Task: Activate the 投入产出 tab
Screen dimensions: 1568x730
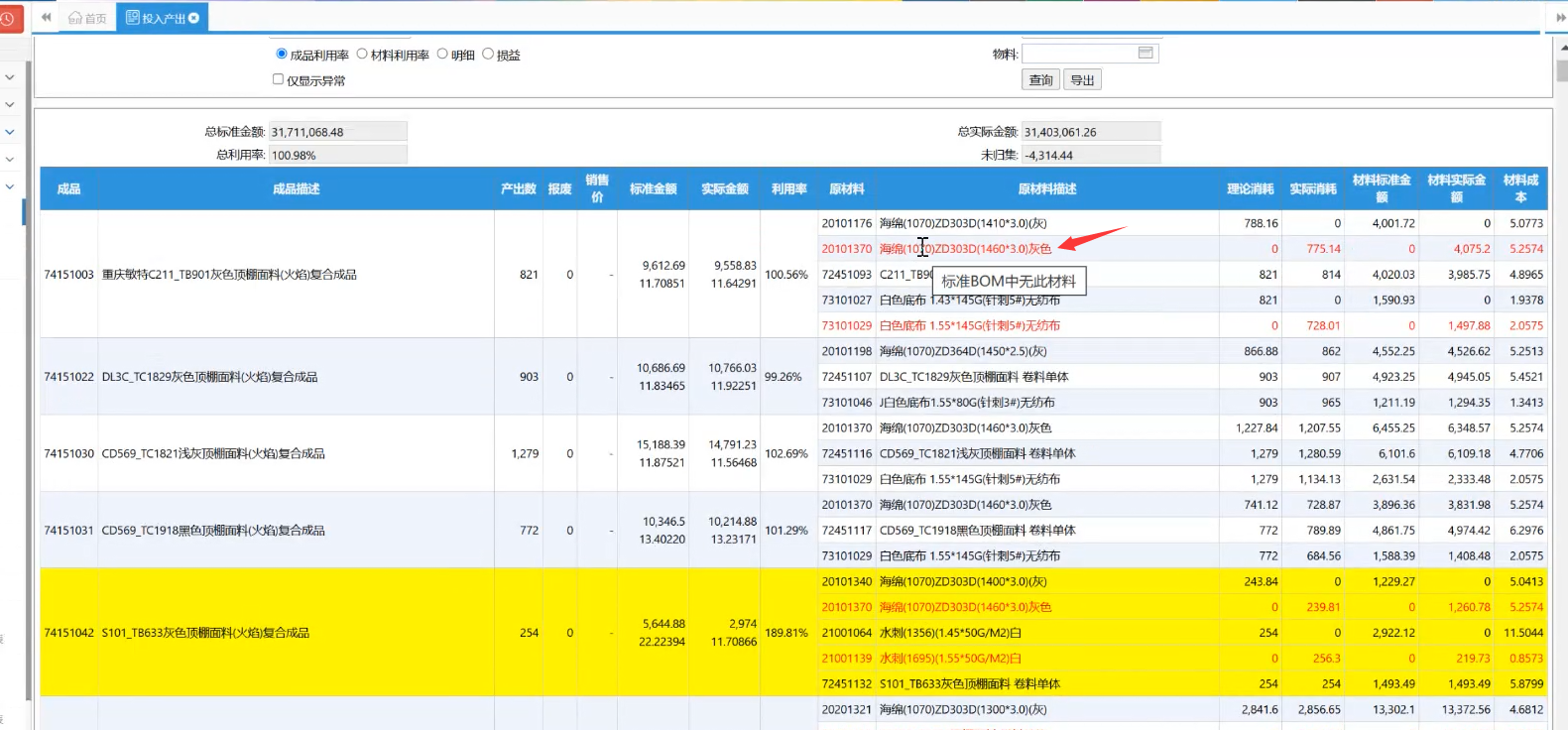Action: [x=156, y=18]
